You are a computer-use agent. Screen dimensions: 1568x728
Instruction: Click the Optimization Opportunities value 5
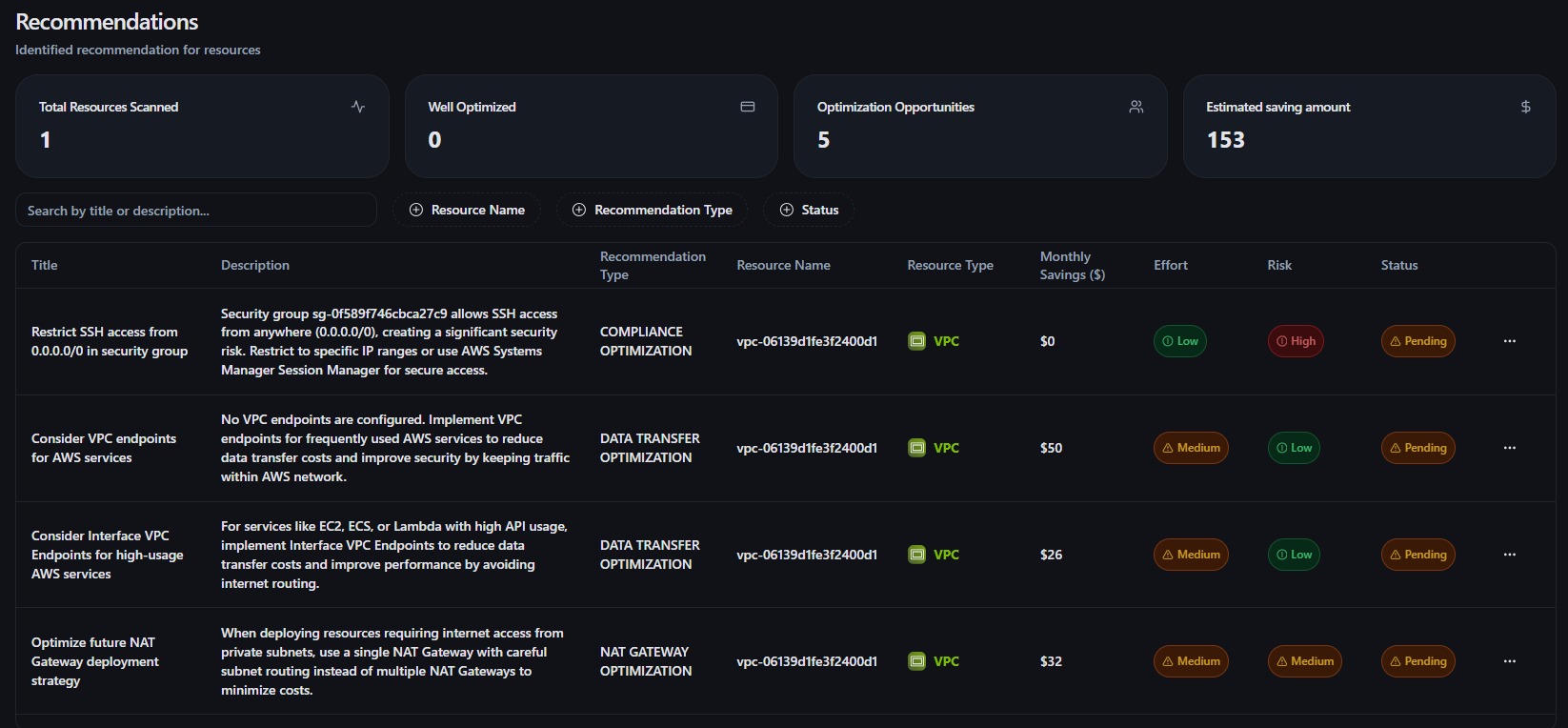click(824, 140)
